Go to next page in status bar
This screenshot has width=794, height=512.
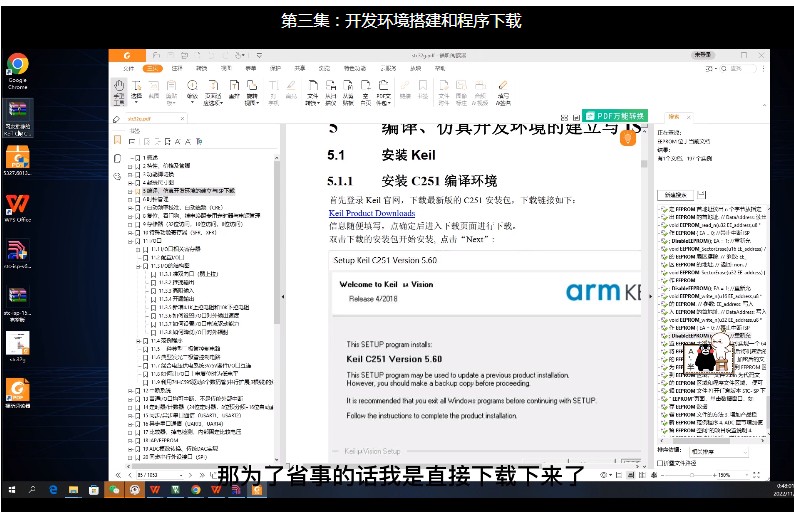click(x=190, y=475)
